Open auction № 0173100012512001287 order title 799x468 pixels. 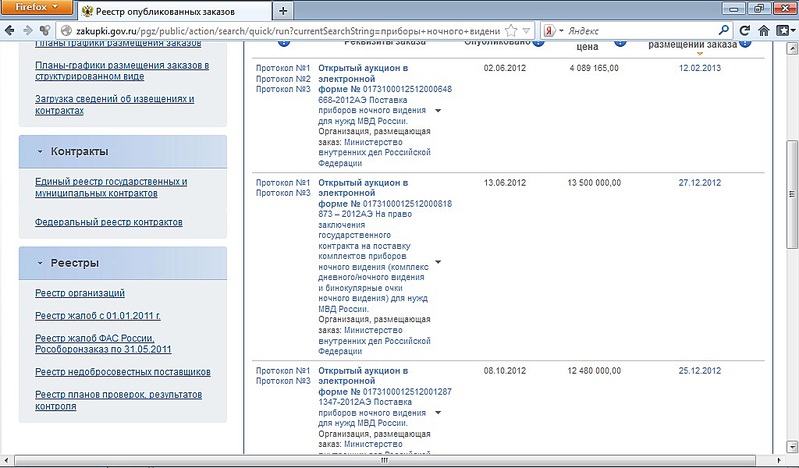click(x=385, y=381)
